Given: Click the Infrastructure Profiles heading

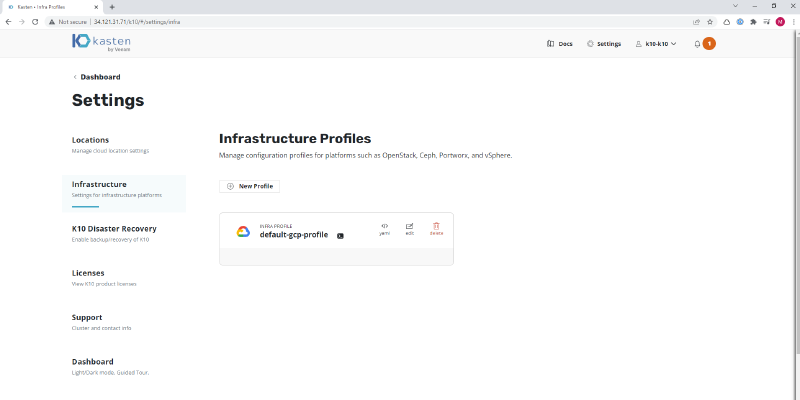Looking at the screenshot, I should [295, 139].
